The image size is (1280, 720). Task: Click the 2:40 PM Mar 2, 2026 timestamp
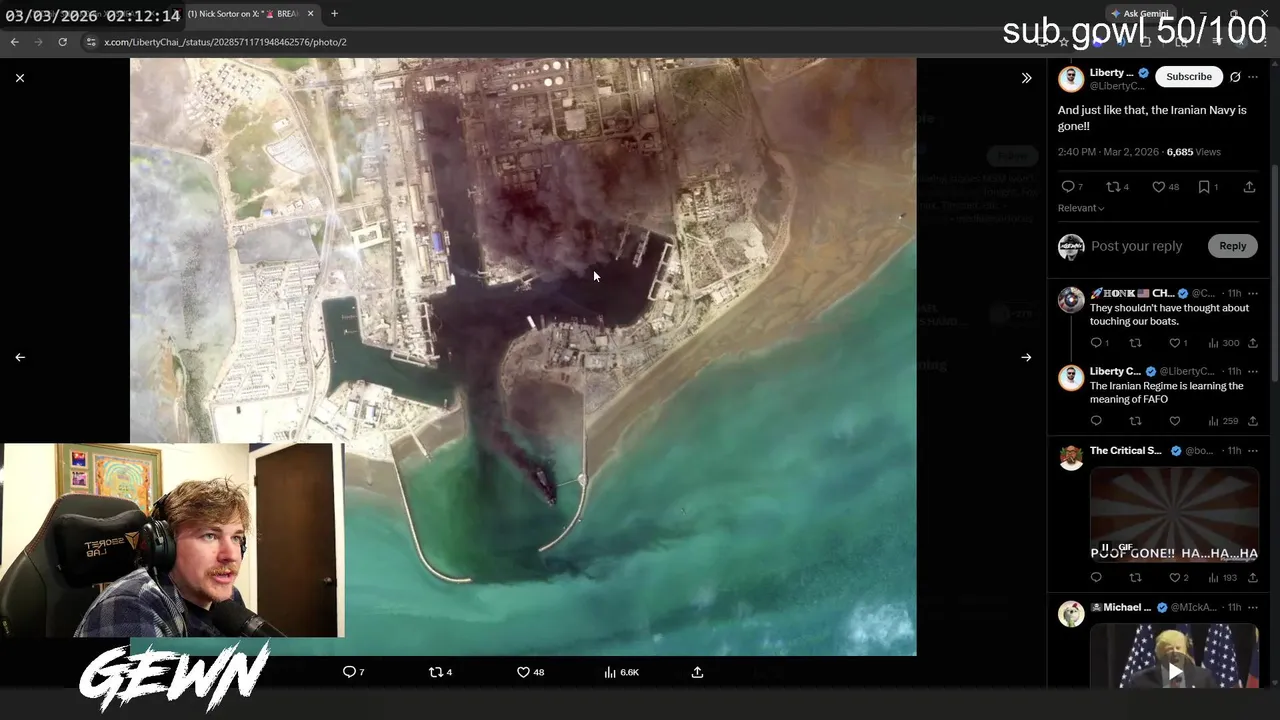pyautogui.click(x=1108, y=152)
